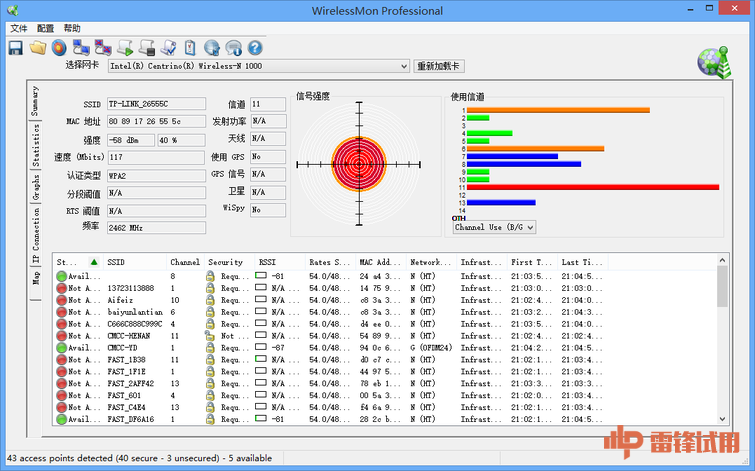Image resolution: width=755 pixels, height=471 pixels.
Task: Click the clipboard icon in toolbar
Action: click(x=190, y=47)
